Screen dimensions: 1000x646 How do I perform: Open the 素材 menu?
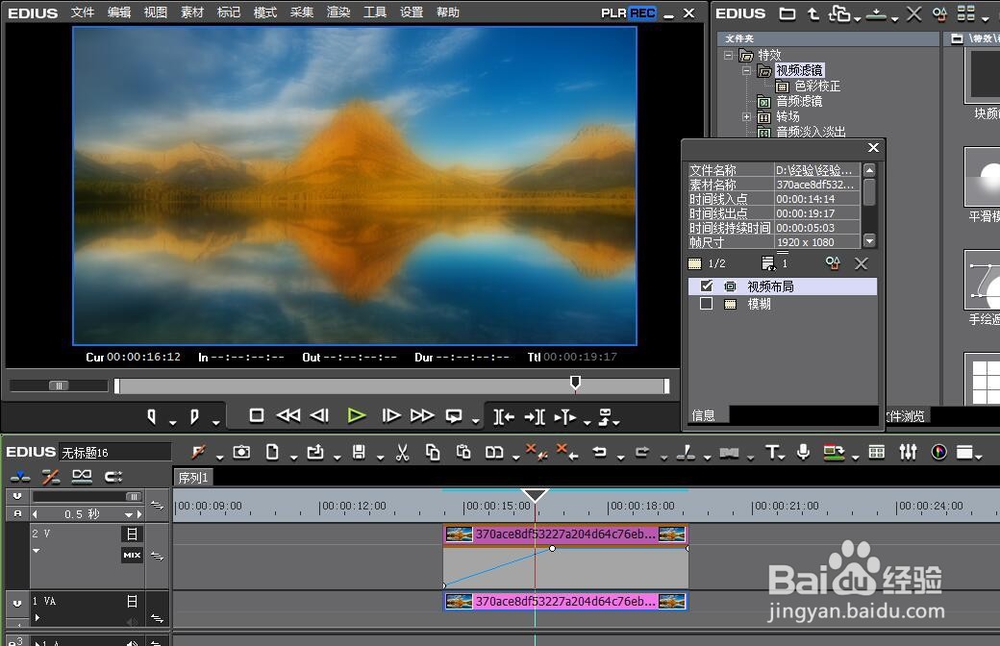(192, 12)
